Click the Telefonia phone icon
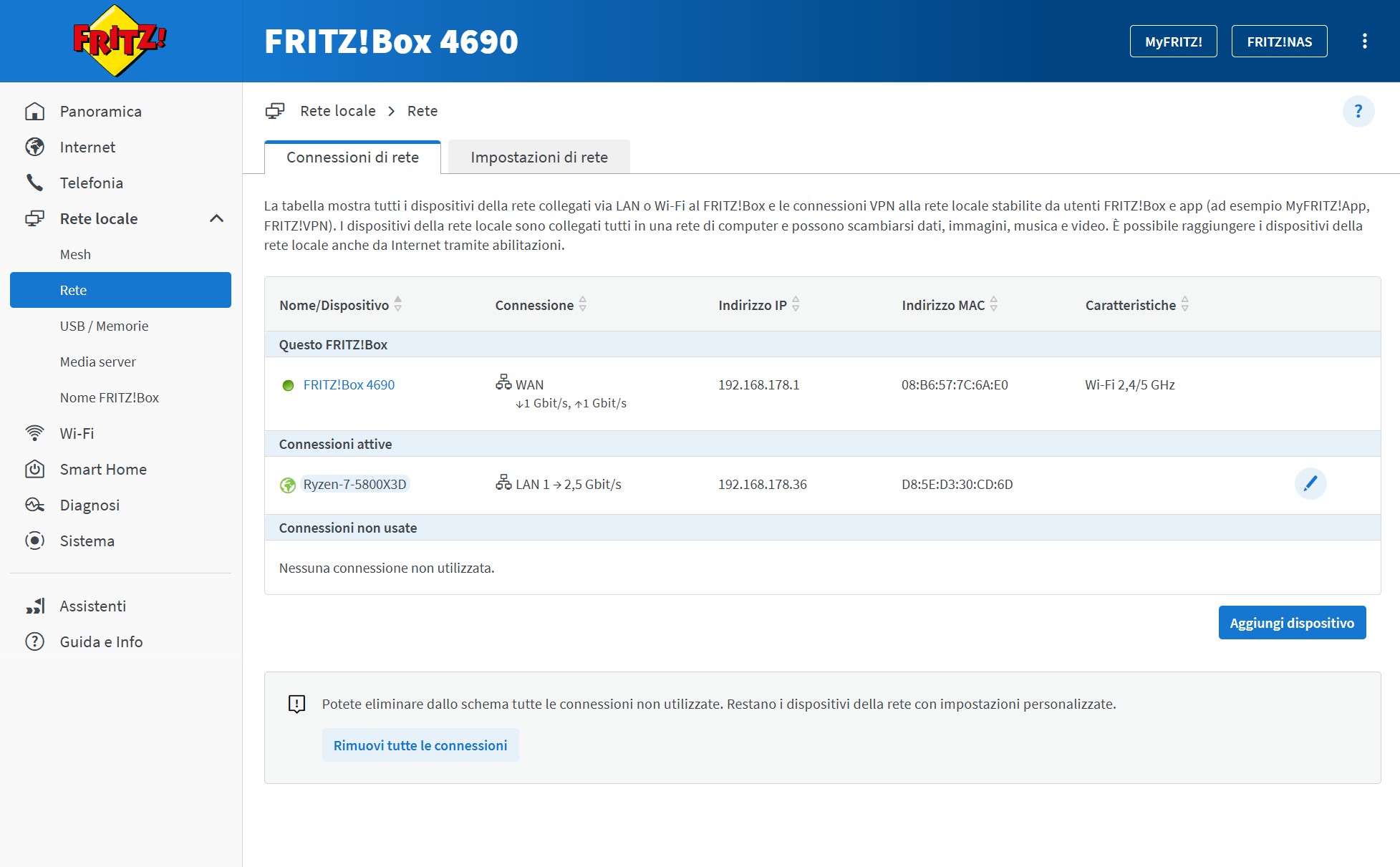 tap(34, 183)
